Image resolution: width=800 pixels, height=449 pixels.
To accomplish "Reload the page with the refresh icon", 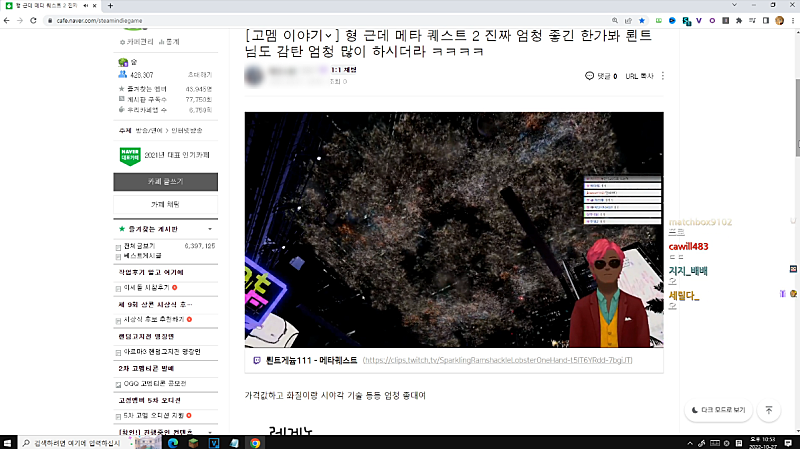I will click(x=33, y=20).
